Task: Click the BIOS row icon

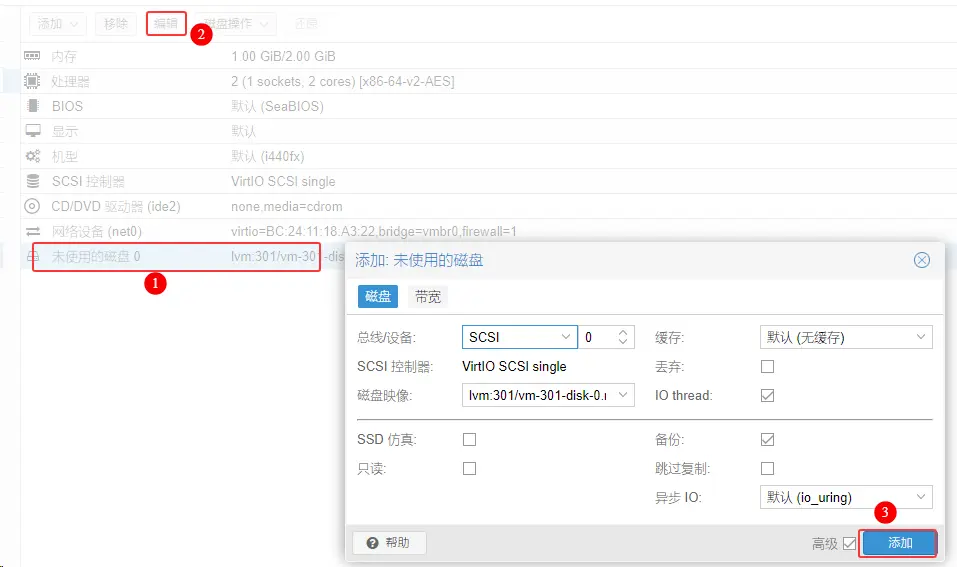Action: point(33,106)
